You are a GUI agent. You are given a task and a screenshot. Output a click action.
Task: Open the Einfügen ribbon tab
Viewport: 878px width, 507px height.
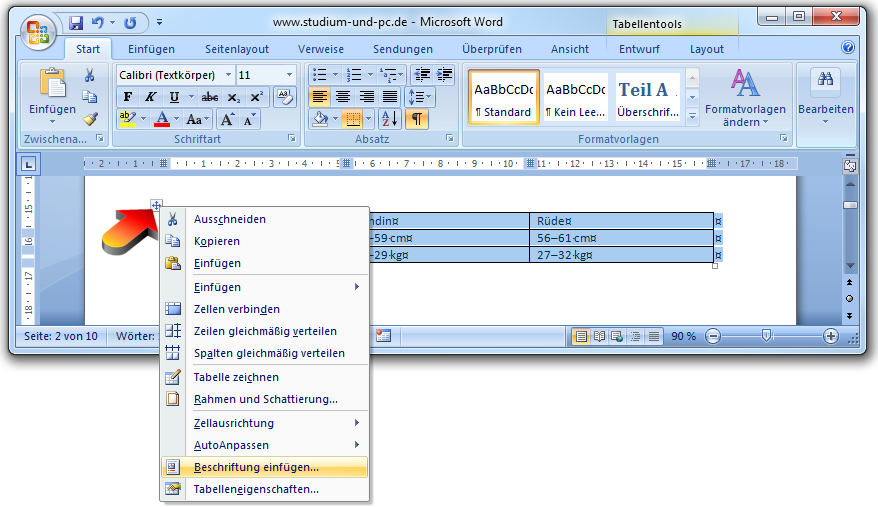(151, 49)
